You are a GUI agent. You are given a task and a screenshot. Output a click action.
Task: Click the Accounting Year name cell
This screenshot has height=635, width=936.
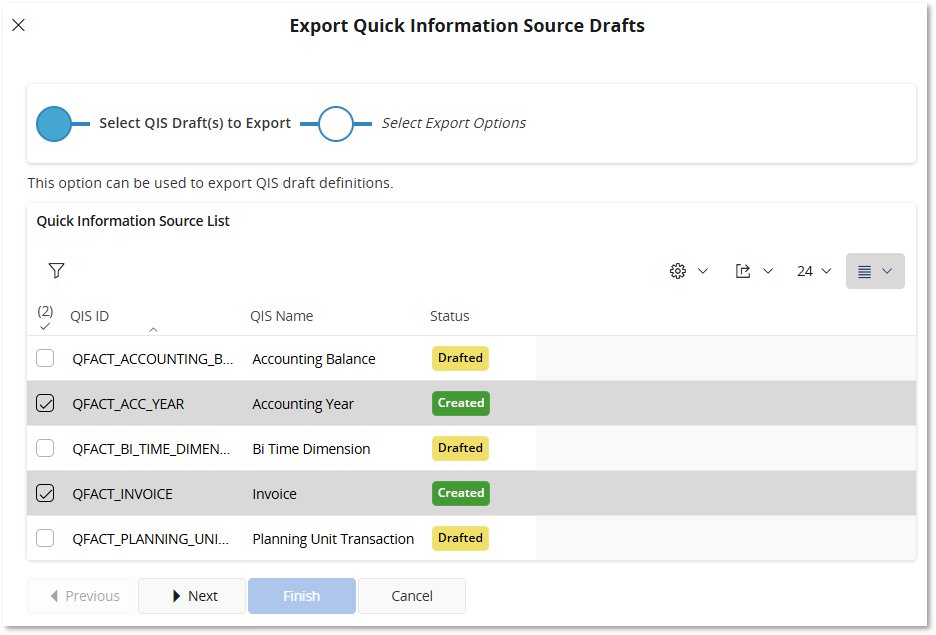coord(303,404)
